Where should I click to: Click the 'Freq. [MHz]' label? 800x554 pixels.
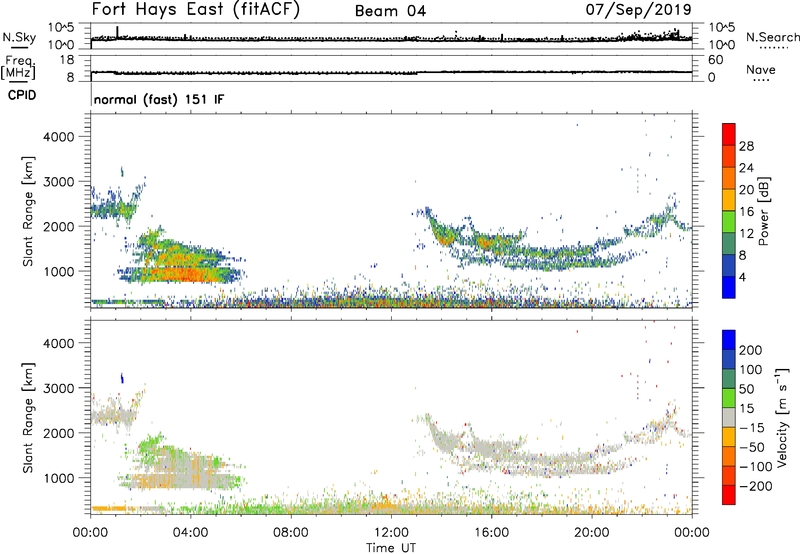18,67
